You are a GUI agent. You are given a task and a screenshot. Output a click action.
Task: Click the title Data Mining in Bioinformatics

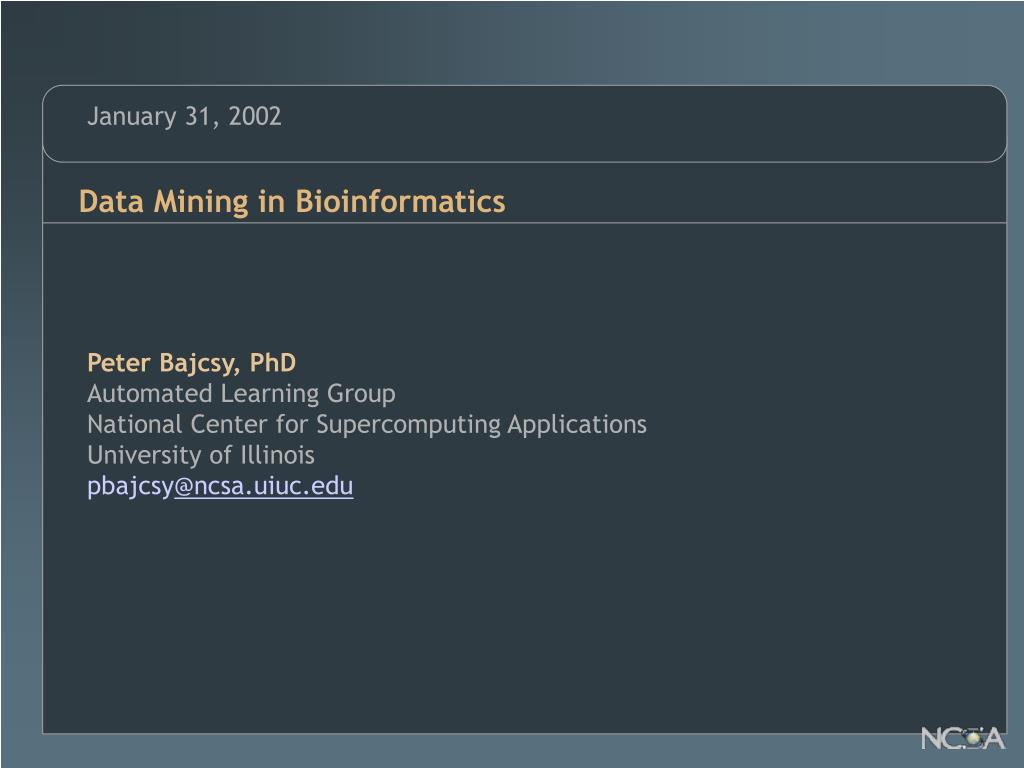click(x=292, y=202)
